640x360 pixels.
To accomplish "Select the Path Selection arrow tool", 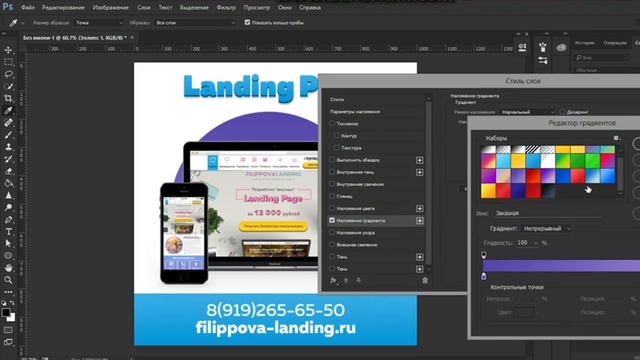I will tap(8, 244).
